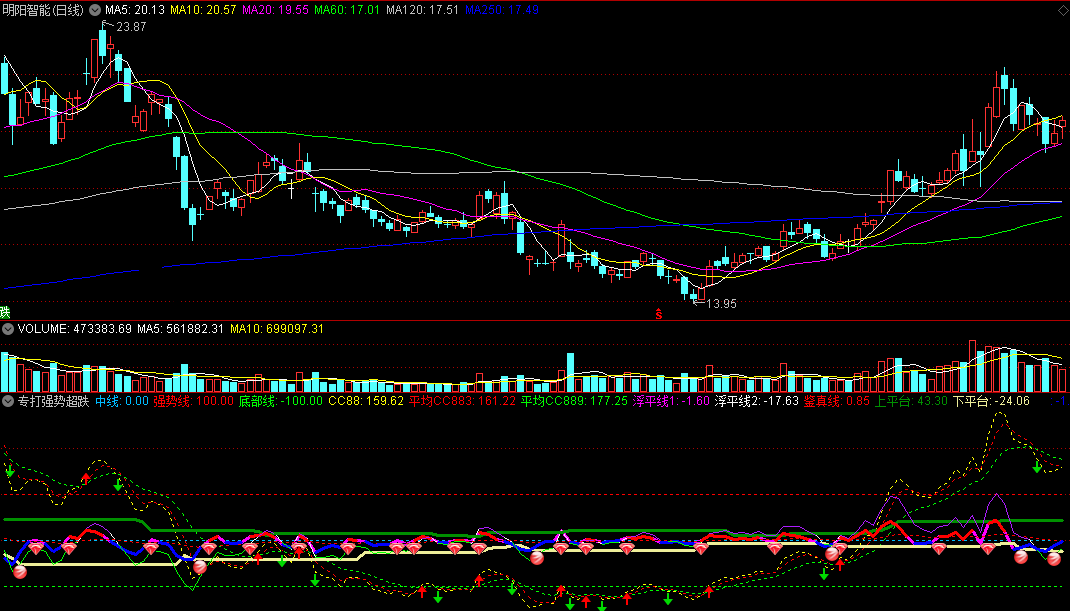1070x611 pixels.
Task: Click the red S marker below candles
Action: coord(659,314)
